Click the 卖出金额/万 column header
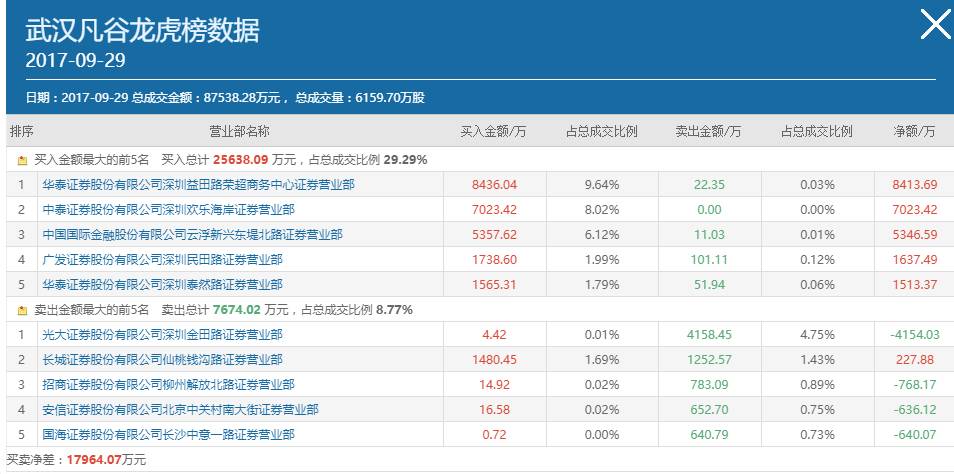 tap(708, 132)
